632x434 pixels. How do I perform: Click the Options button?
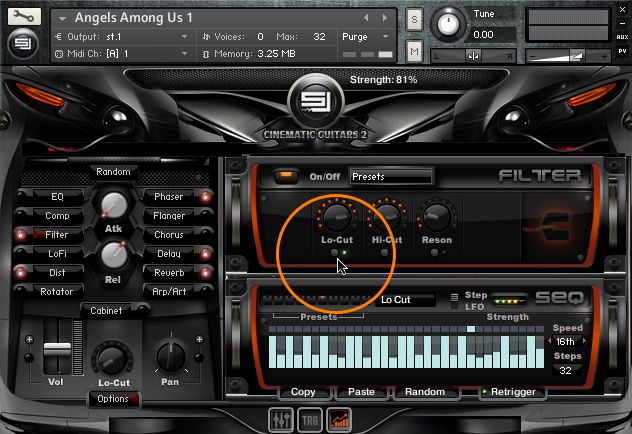[x=113, y=399]
